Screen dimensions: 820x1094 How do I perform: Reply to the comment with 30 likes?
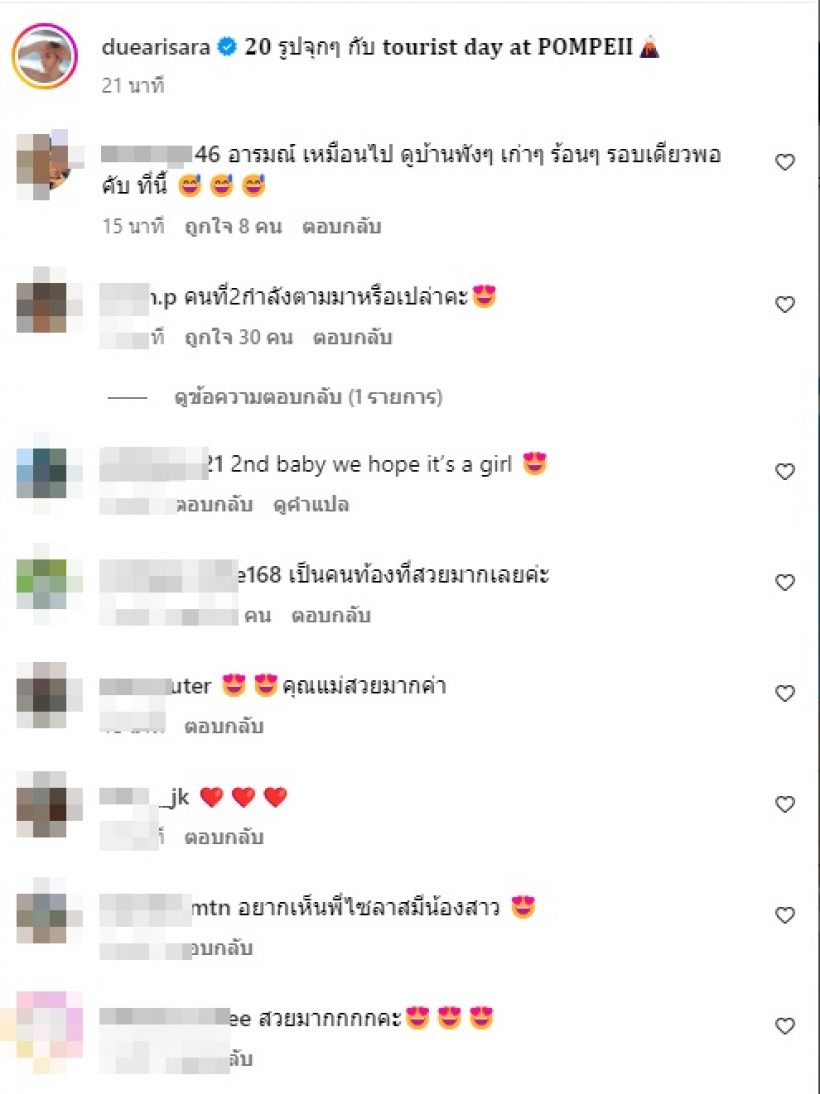click(352, 338)
